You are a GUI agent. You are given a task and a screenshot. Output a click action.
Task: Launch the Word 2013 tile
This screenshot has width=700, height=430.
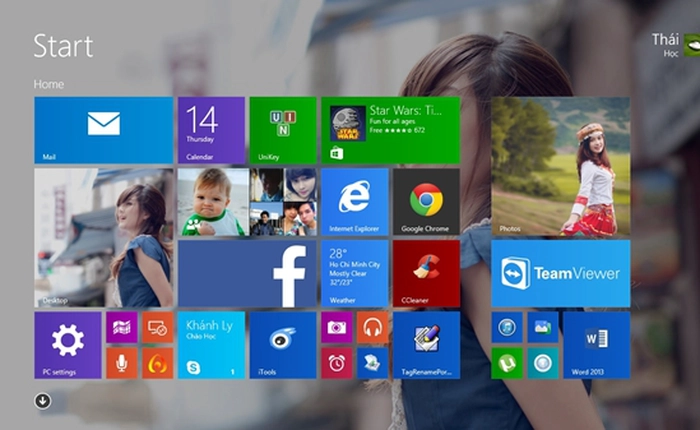597,345
